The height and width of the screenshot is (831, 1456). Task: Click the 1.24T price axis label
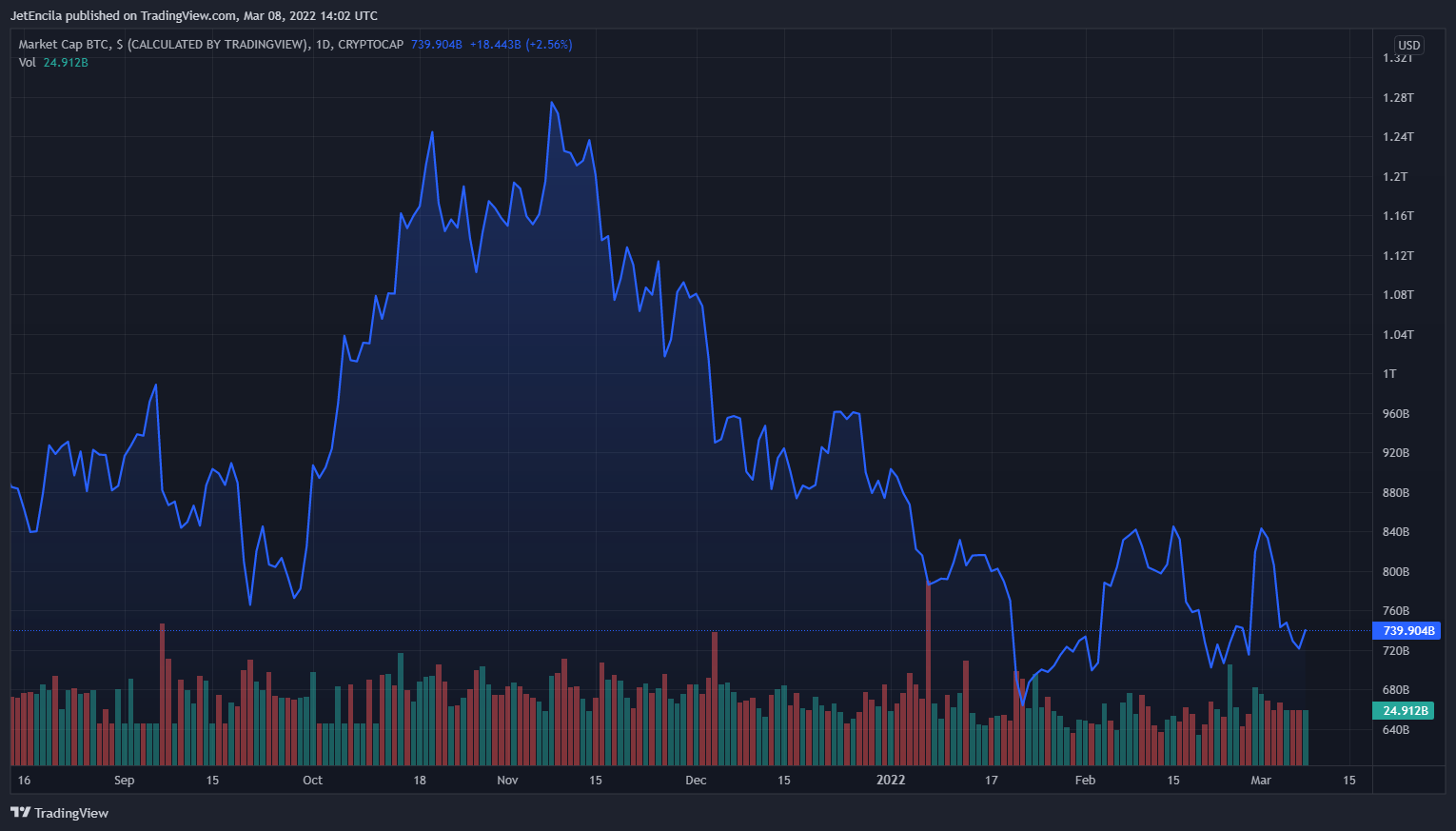point(1398,136)
